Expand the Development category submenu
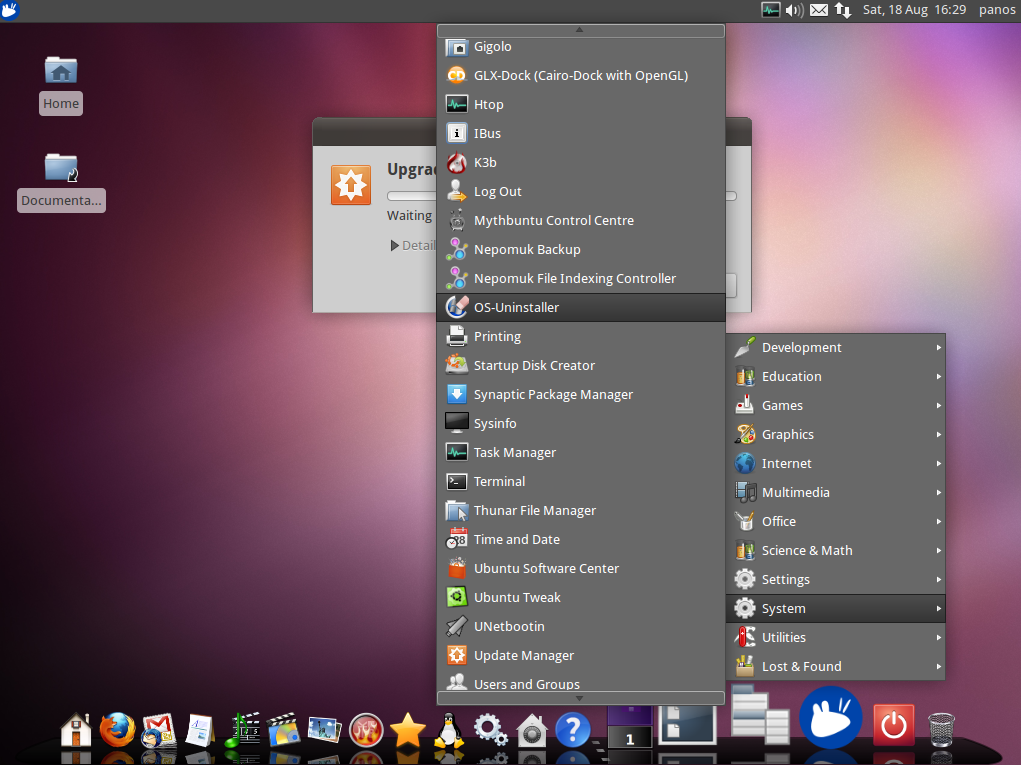The image size is (1021, 765). [836, 348]
